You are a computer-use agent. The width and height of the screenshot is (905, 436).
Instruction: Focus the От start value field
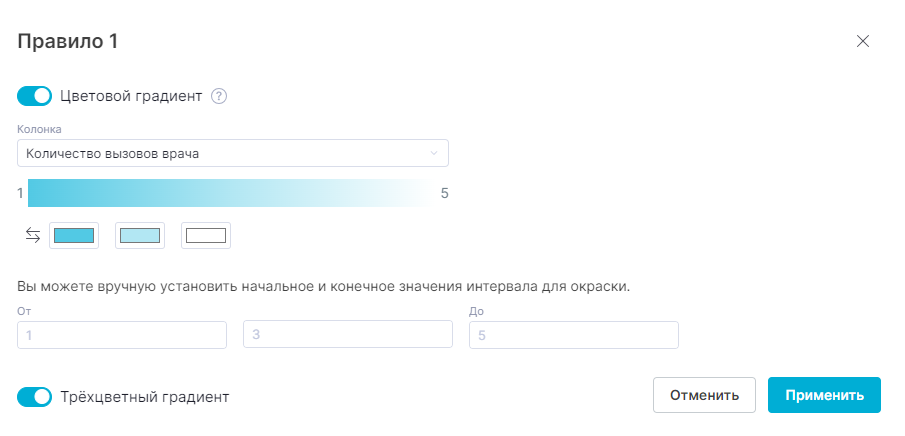[x=122, y=335]
